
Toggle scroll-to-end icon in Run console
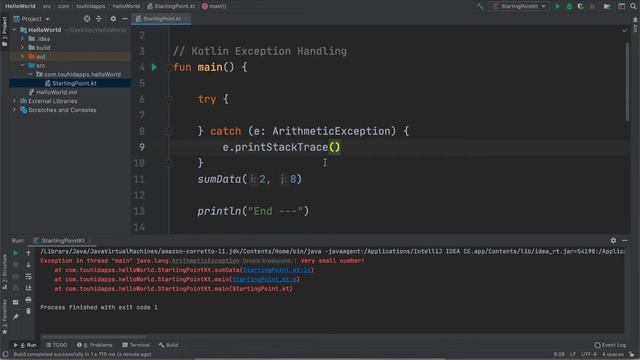29,288
